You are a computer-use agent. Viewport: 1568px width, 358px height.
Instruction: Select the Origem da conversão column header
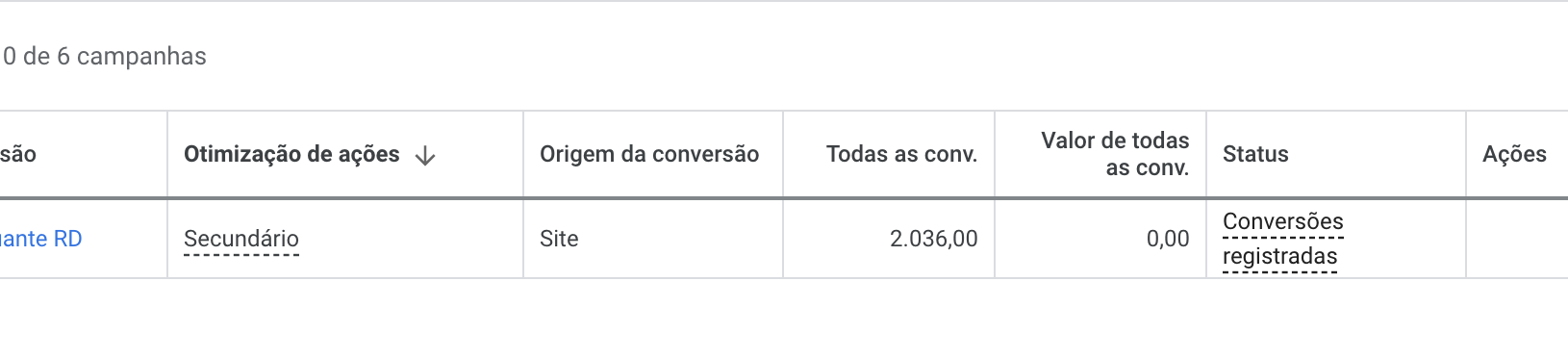click(x=649, y=154)
